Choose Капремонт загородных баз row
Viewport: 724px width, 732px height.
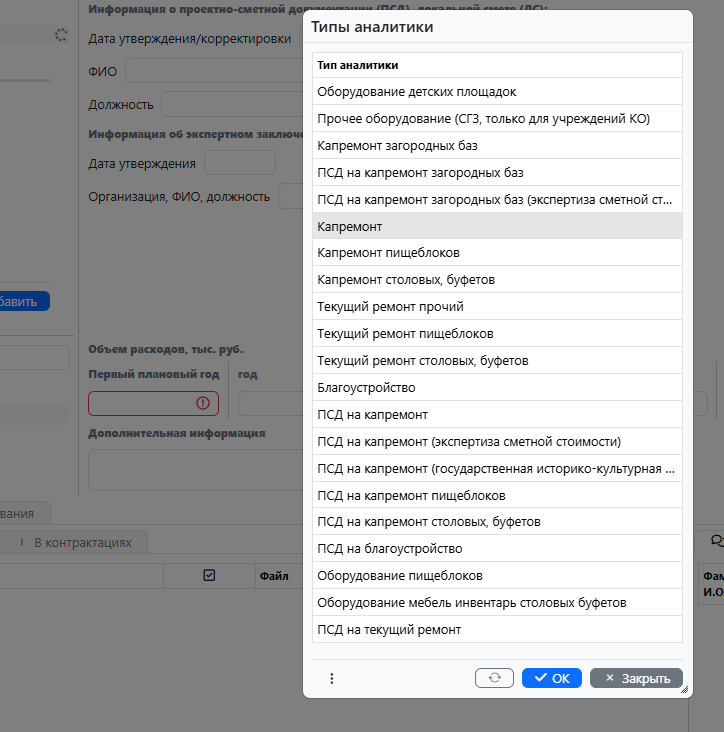497,146
